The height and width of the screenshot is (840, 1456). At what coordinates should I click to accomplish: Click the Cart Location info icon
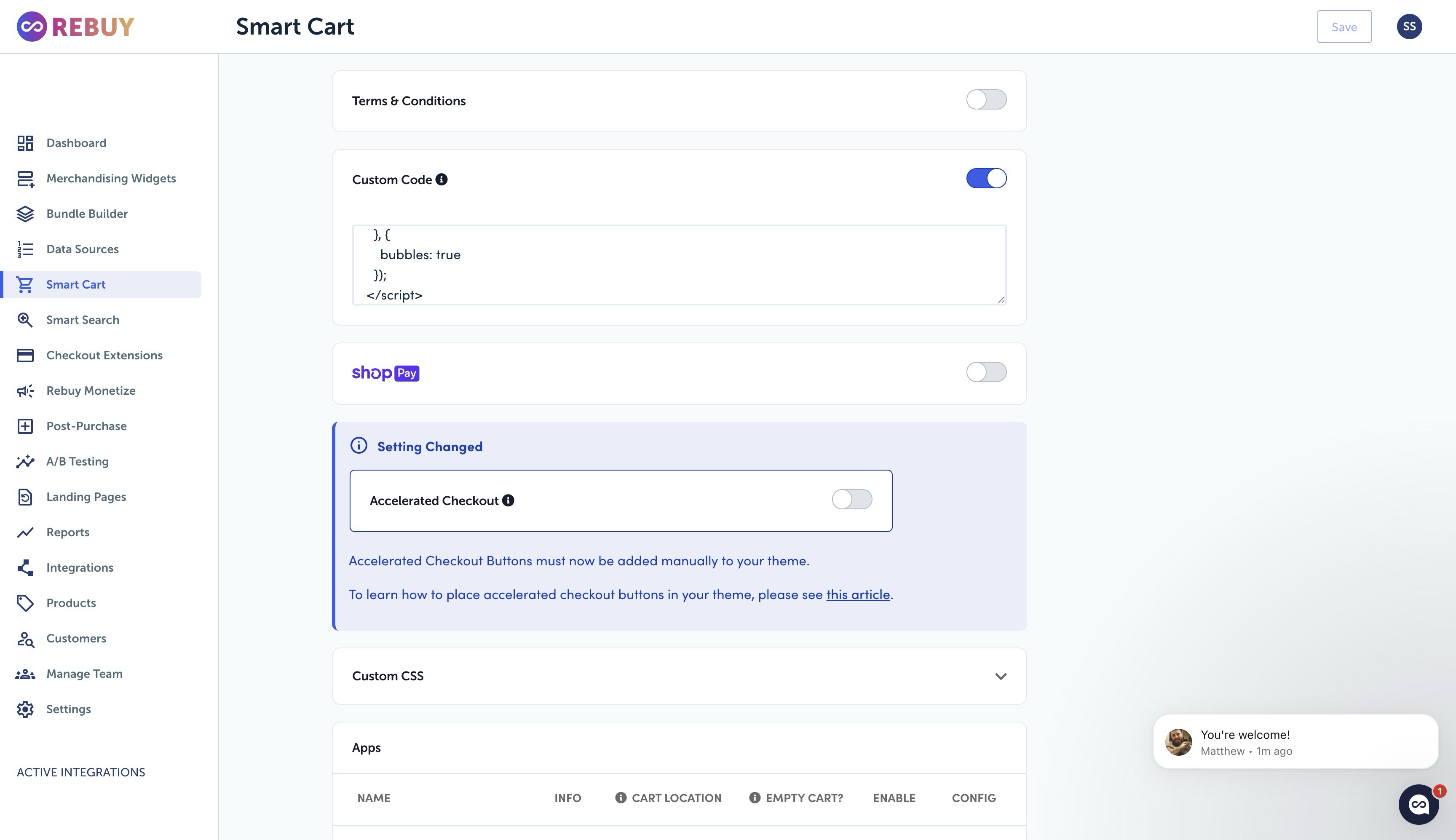tap(621, 798)
